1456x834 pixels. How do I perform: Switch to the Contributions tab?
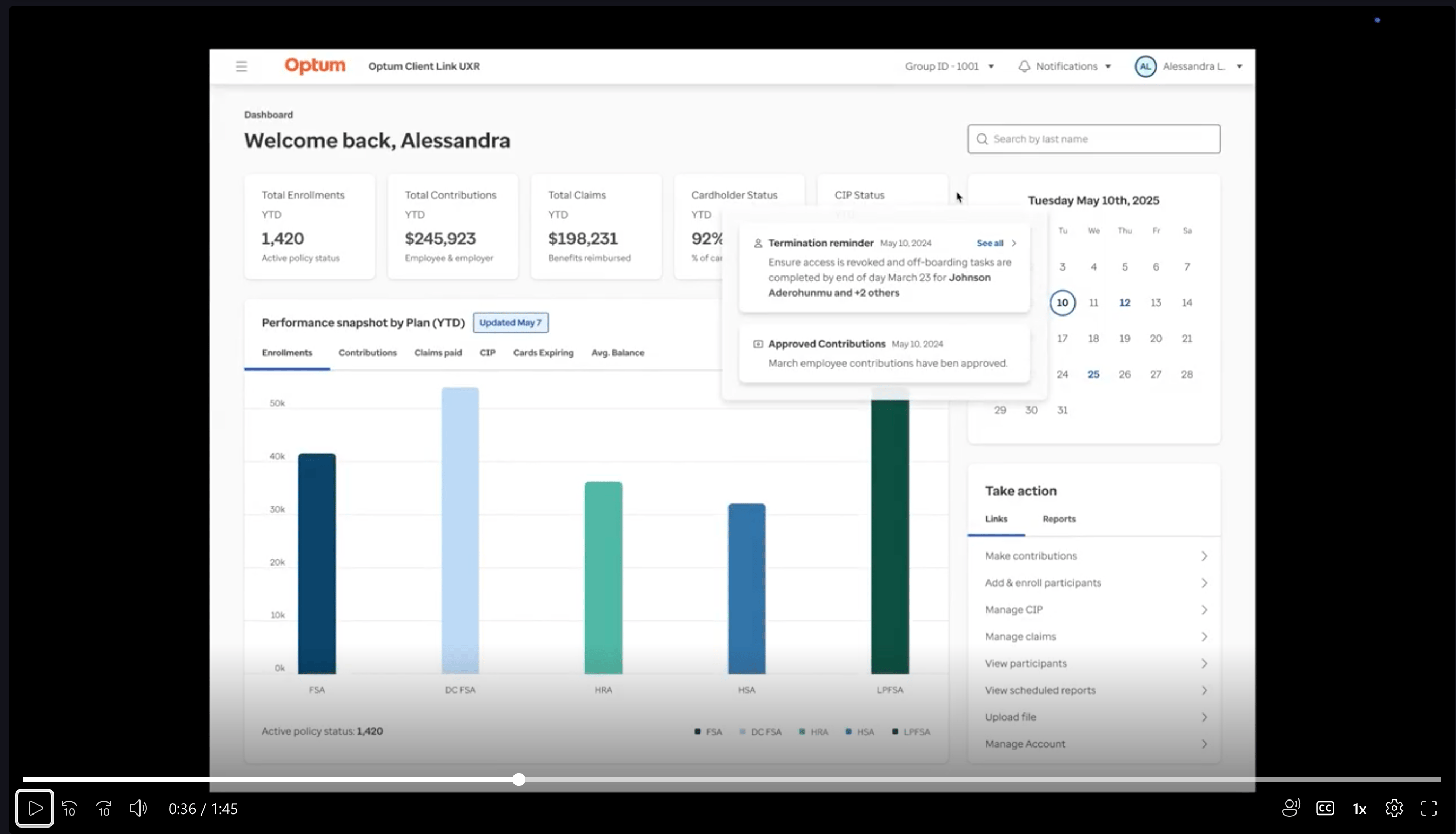click(x=368, y=353)
